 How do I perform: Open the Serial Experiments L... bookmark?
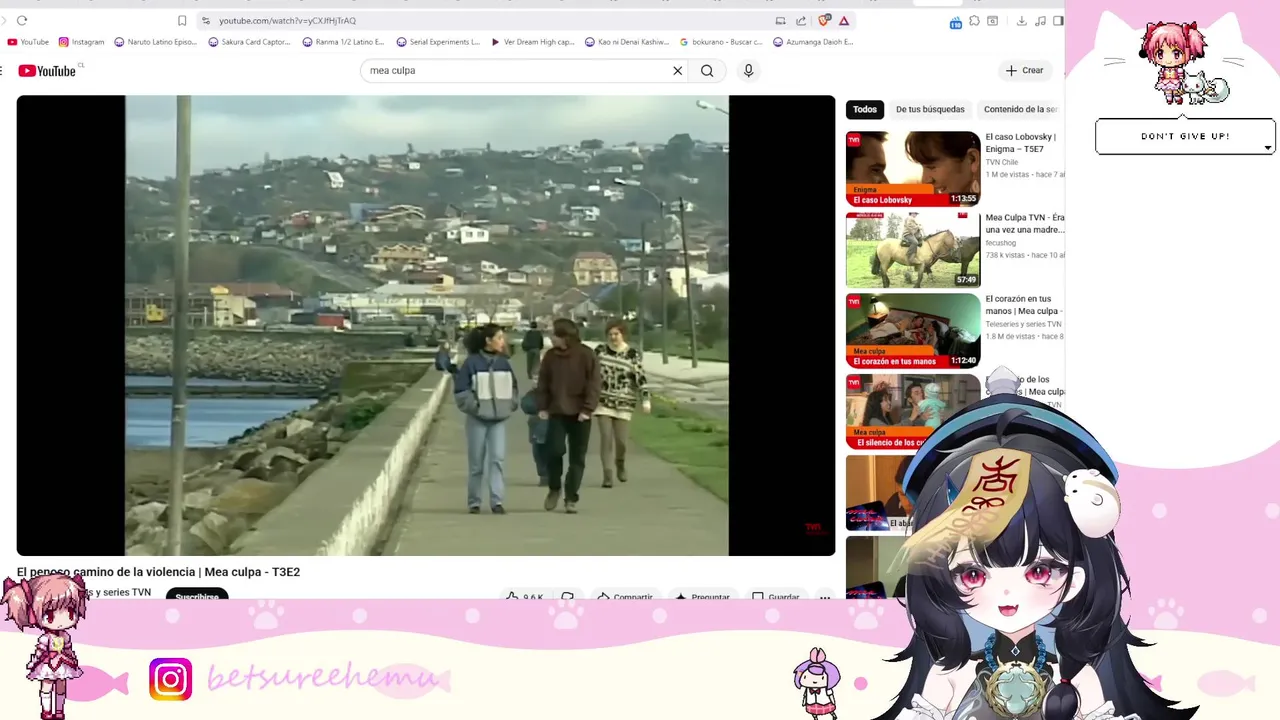[438, 42]
